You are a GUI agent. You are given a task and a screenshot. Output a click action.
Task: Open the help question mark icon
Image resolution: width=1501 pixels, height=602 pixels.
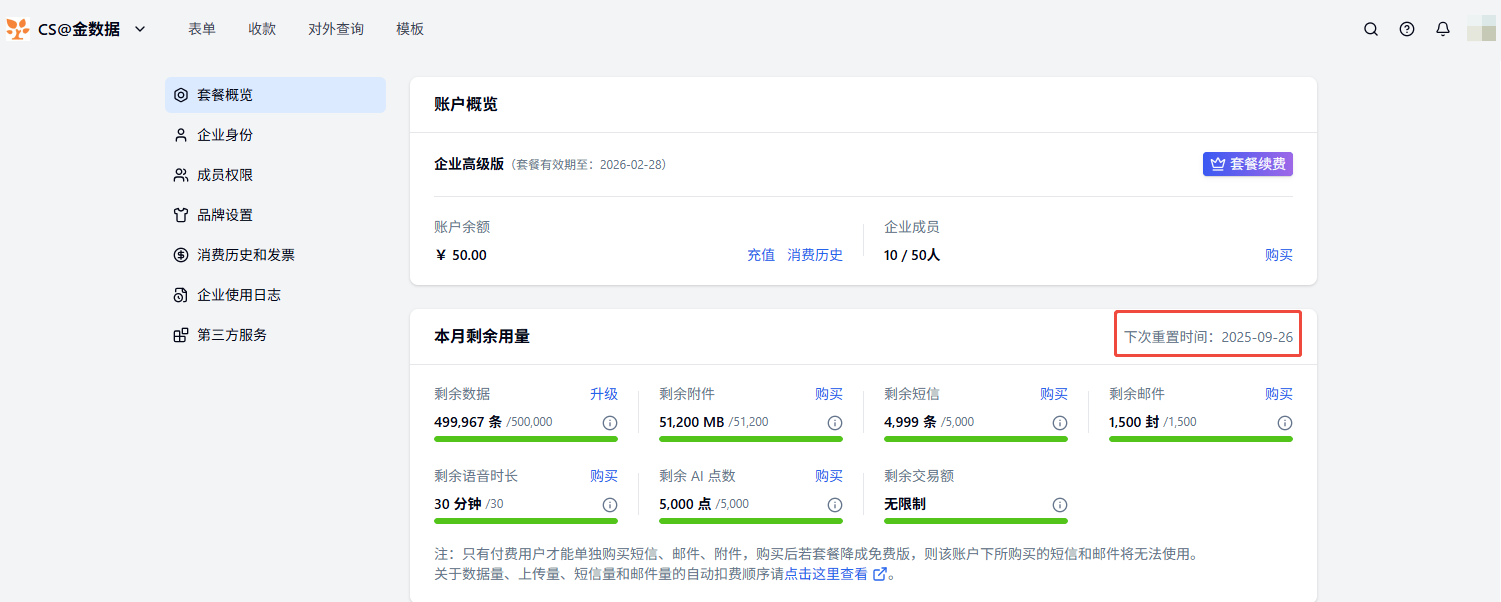pos(1407,29)
